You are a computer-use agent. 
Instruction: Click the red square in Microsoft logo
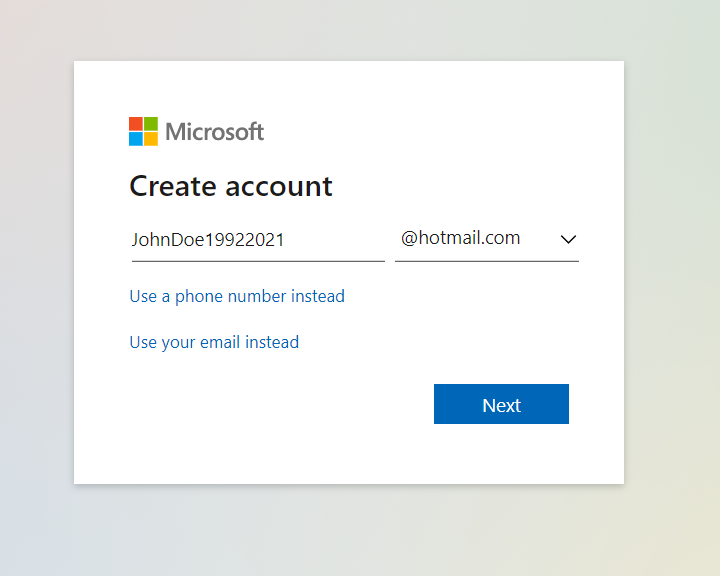(136, 124)
